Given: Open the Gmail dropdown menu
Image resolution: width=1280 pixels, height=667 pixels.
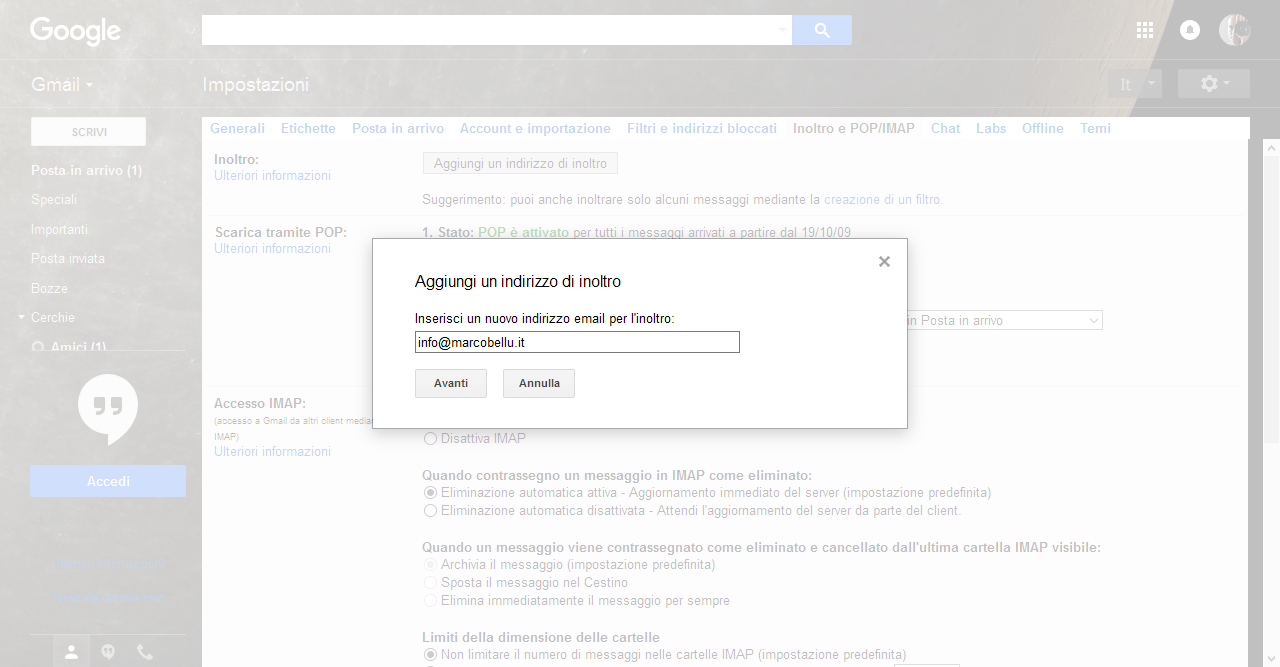Looking at the screenshot, I should click(62, 85).
